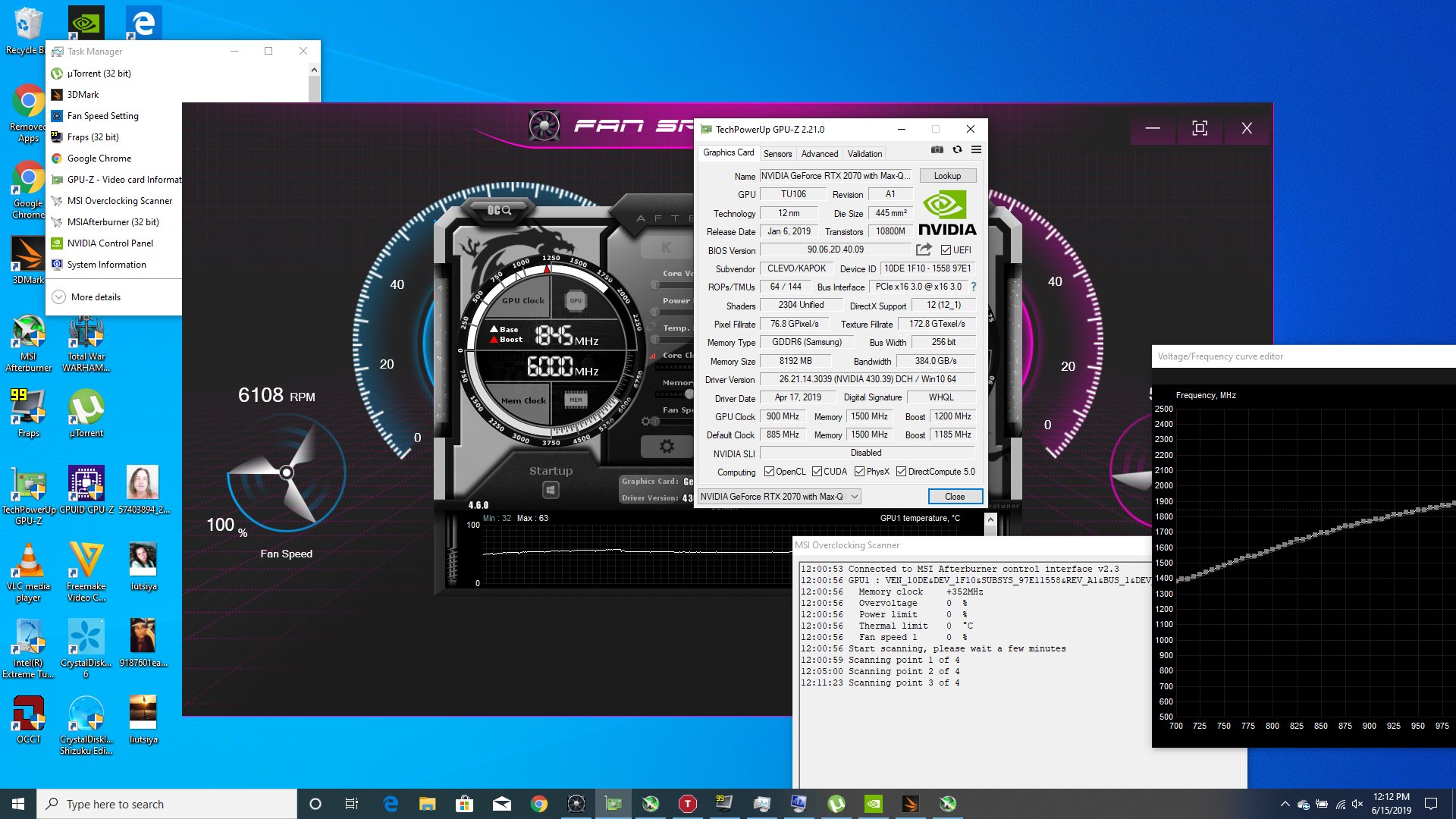Switch to the Validation tab

[x=864, y=154]
